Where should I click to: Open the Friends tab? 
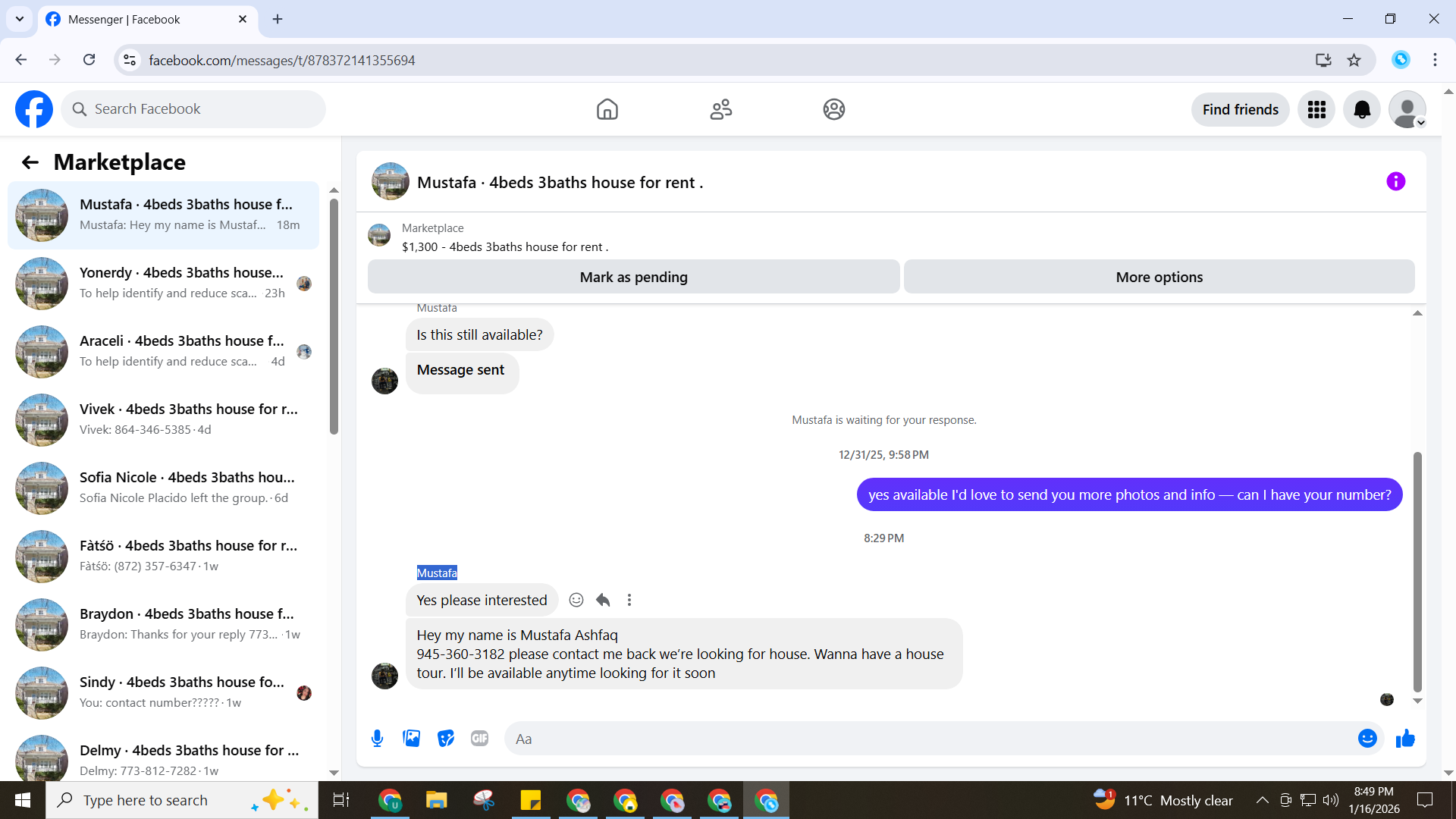coord(720,110)
